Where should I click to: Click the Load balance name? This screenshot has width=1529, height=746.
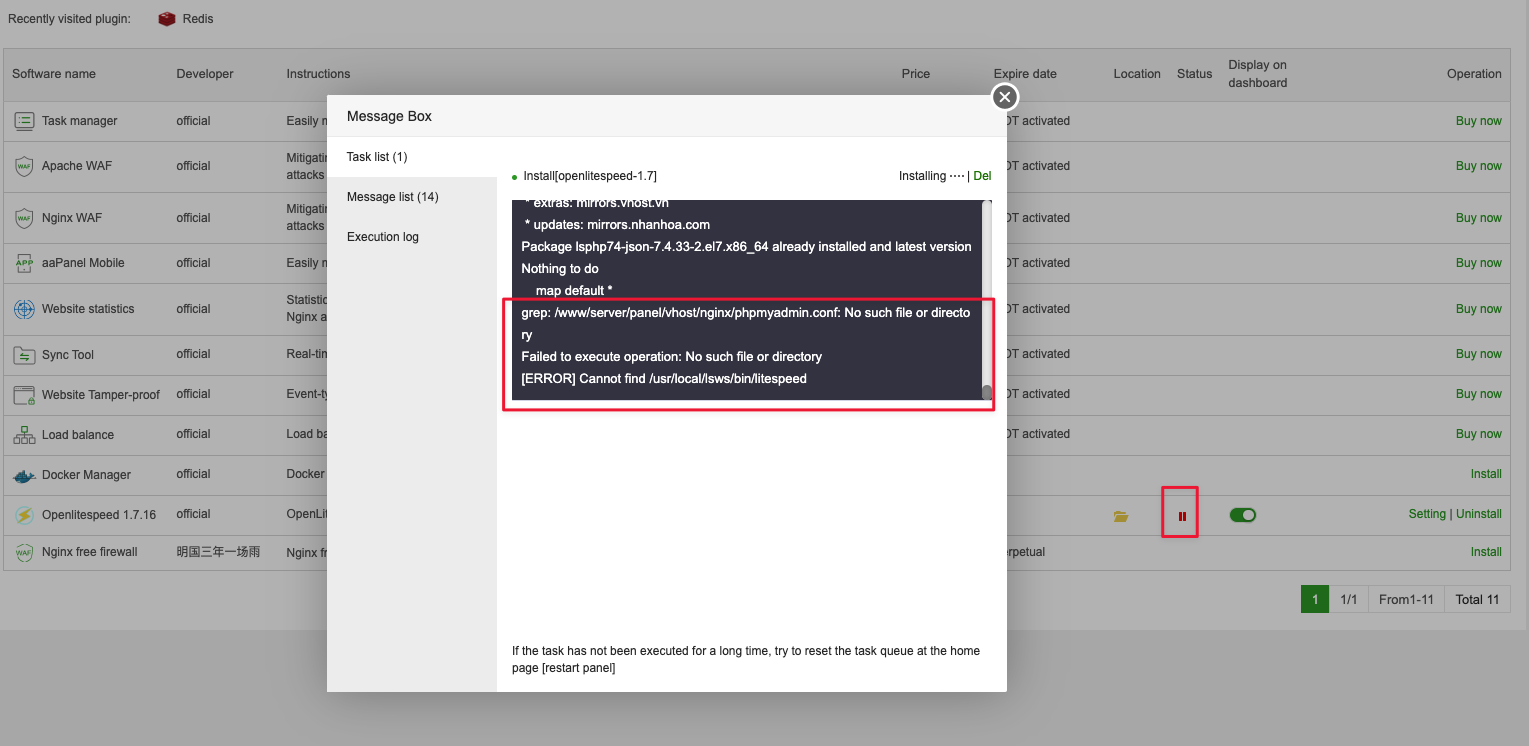78,435
